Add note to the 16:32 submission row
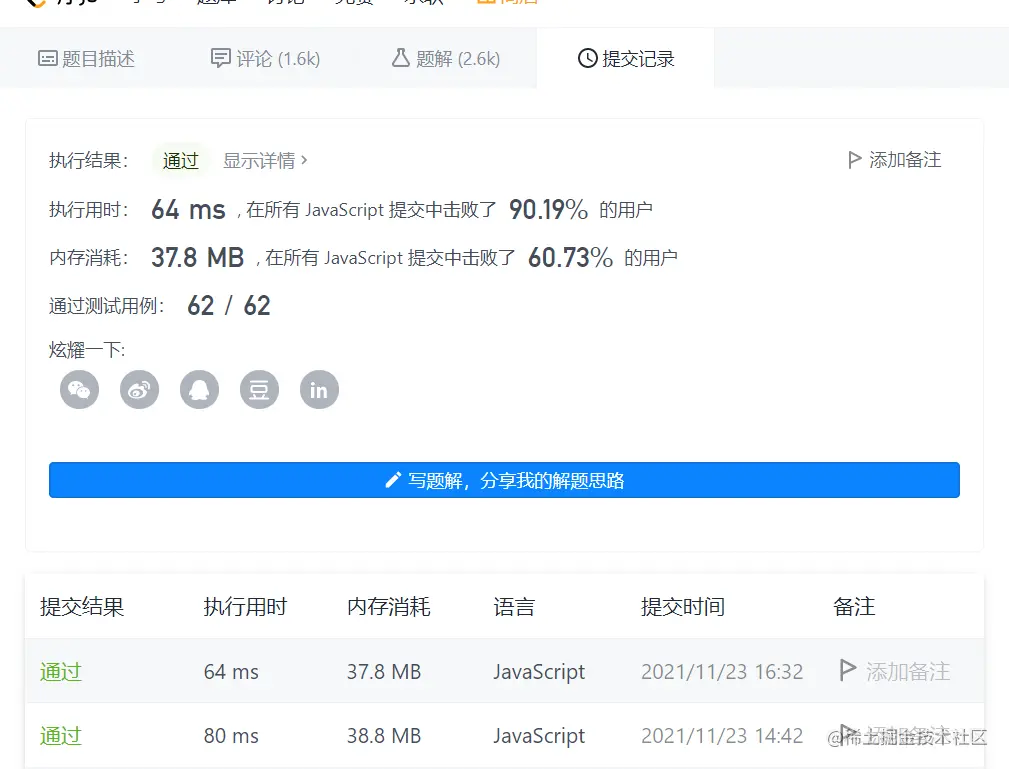Viewport: 1009px width, 769px height. click(x=895, y=671)
